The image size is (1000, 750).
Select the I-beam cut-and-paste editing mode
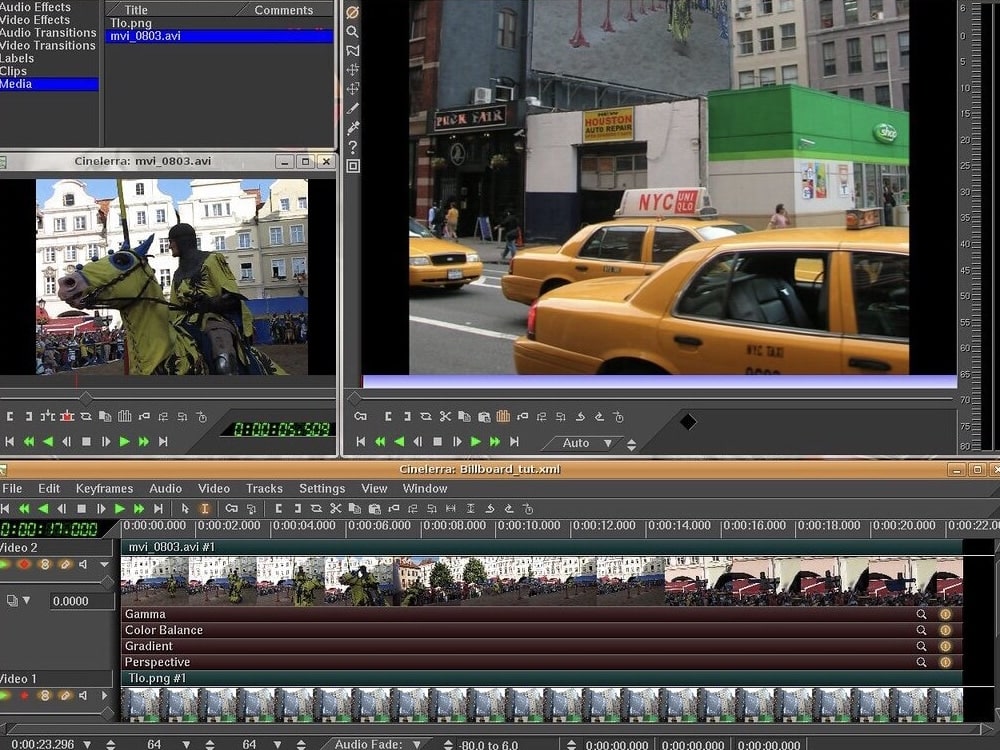[205, 508]
